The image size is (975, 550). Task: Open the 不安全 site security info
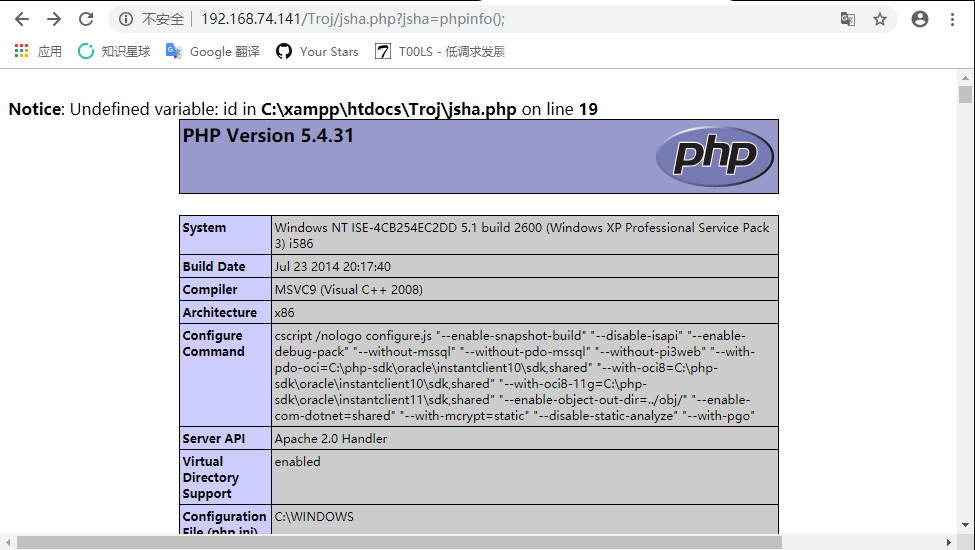coord(151,19)
